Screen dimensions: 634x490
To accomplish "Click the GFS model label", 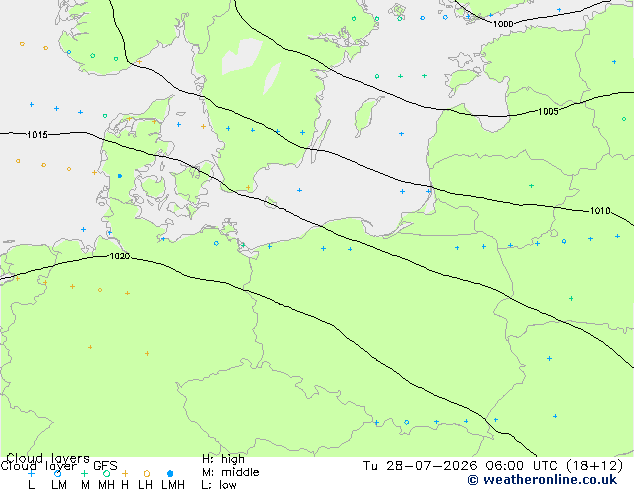I will [x=105, y=466].
